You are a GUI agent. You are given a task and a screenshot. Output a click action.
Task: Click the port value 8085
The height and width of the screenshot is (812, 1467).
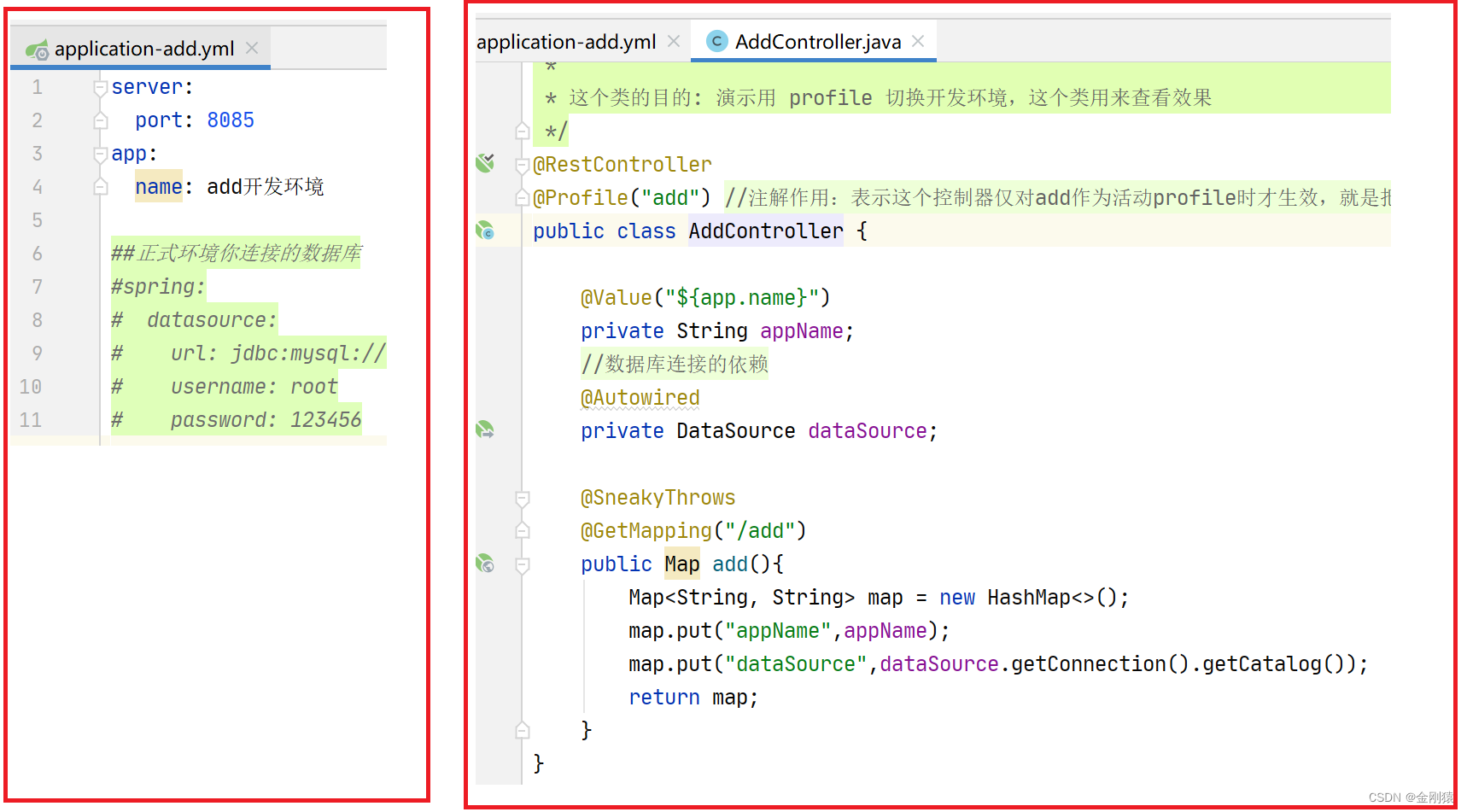[231, 120]
